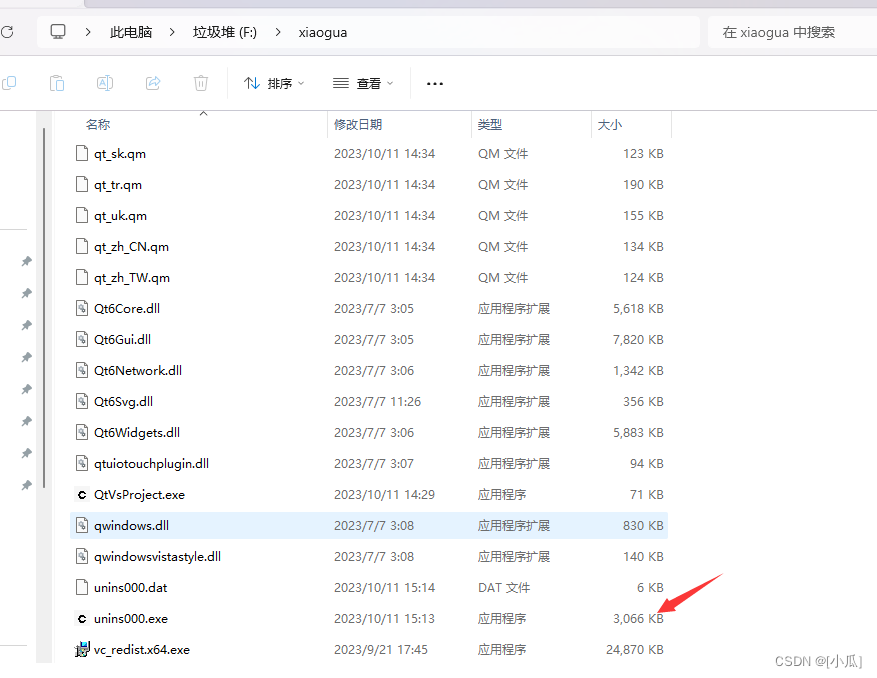This screenshot has width=877, height=678.
Task: Open the 查看 view dropdown
Action: tap(361, 83)
